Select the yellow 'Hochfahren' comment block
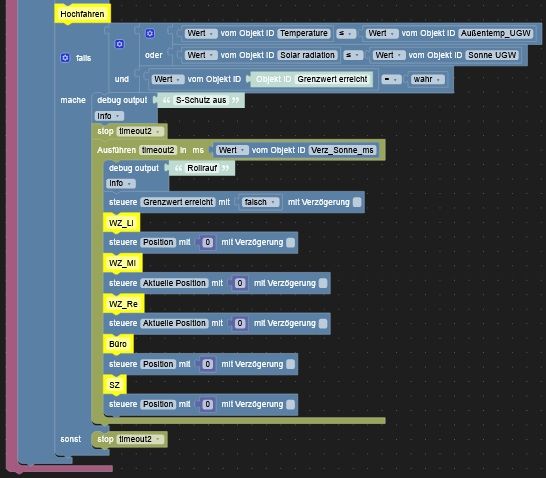Screen dimensions: 546x478 coord(83,14)
